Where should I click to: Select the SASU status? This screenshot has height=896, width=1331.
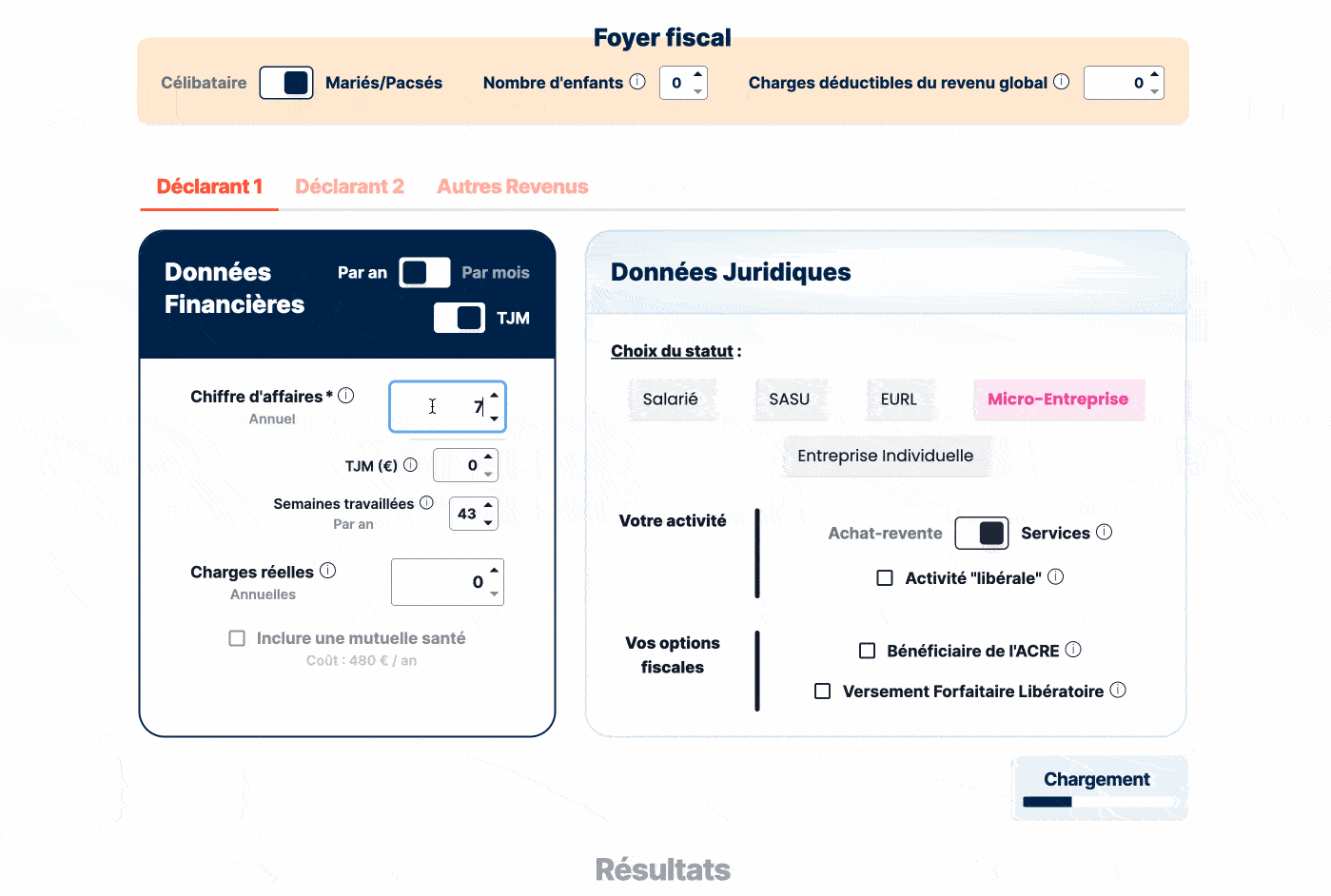tap(791, 399)
